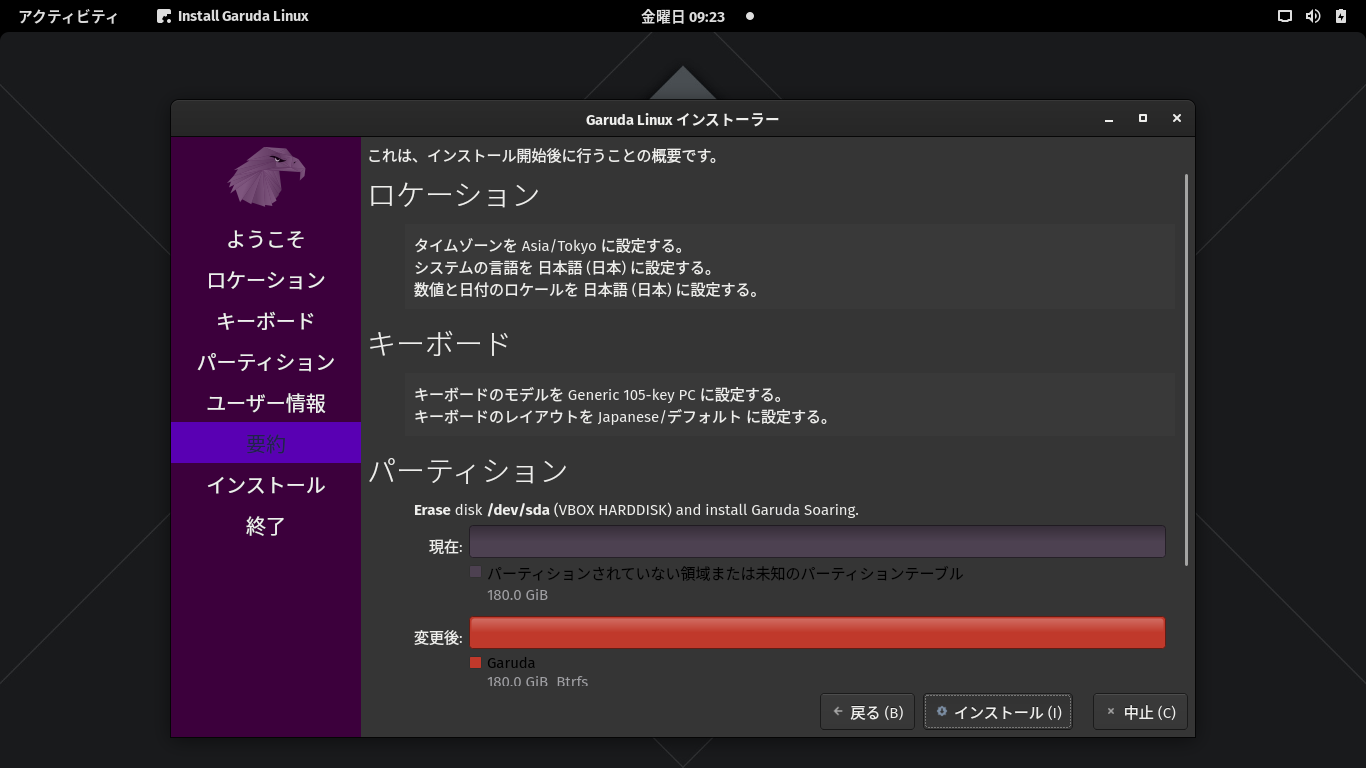Screen dimensions: 1366x768
Task: Select the highlighted 要約 step in sidebar
Action: [x=266, y=443]
